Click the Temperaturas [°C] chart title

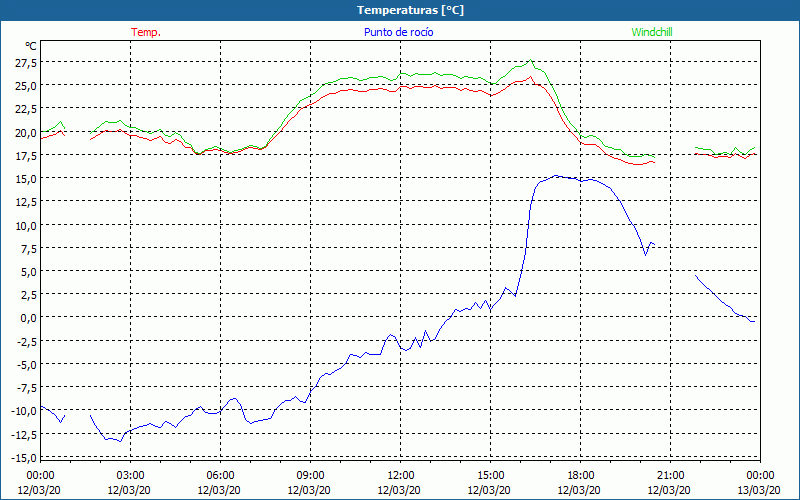click(x=410, y=10)
